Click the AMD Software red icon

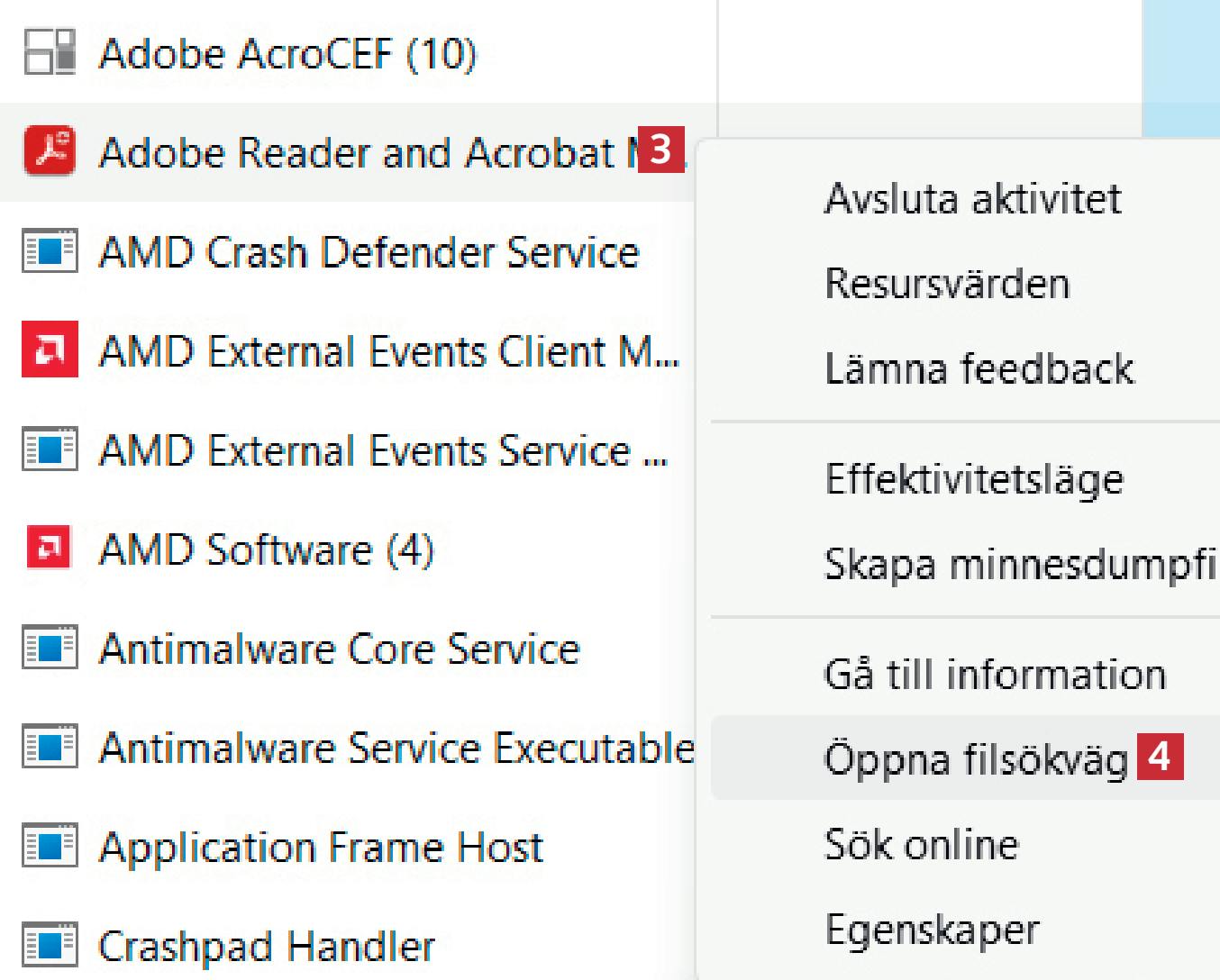click(50, 548)
